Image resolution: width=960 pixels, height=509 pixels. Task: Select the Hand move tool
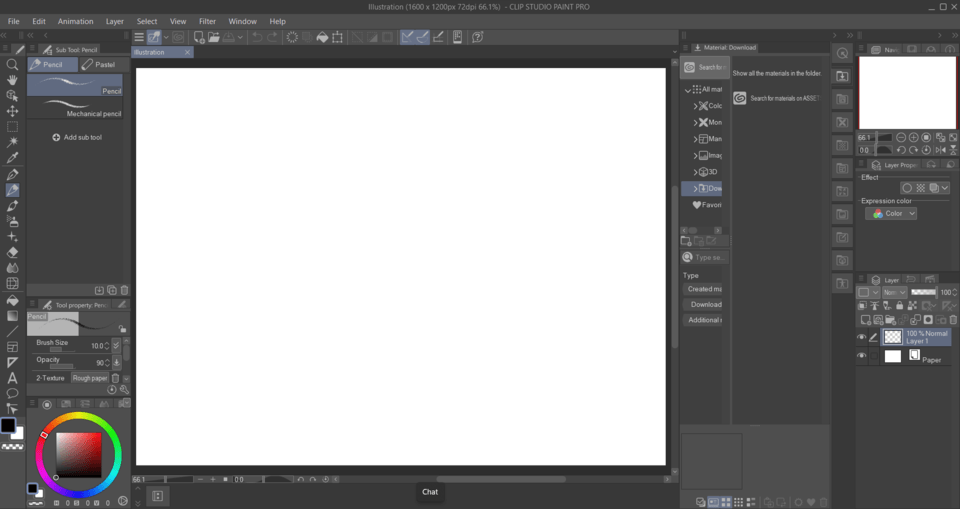[x=12, y=80]
